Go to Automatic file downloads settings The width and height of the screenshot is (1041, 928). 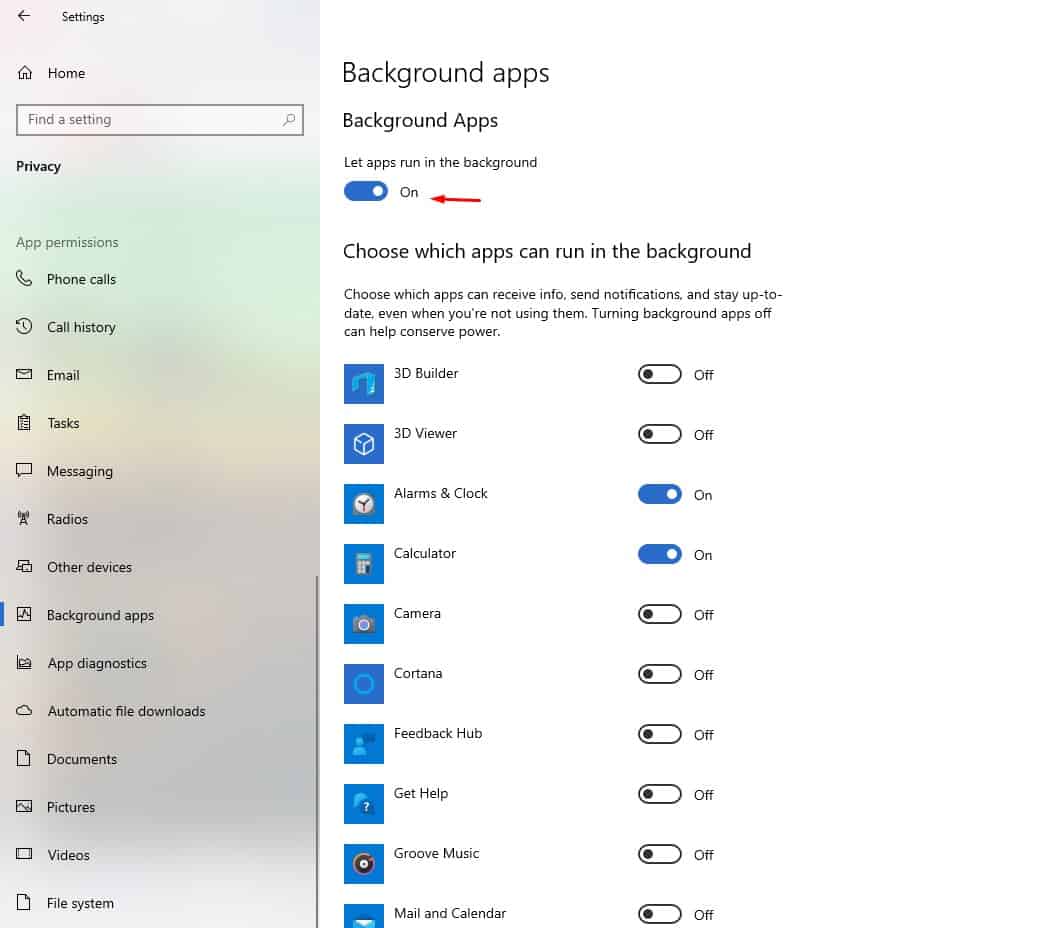(126, 711)
